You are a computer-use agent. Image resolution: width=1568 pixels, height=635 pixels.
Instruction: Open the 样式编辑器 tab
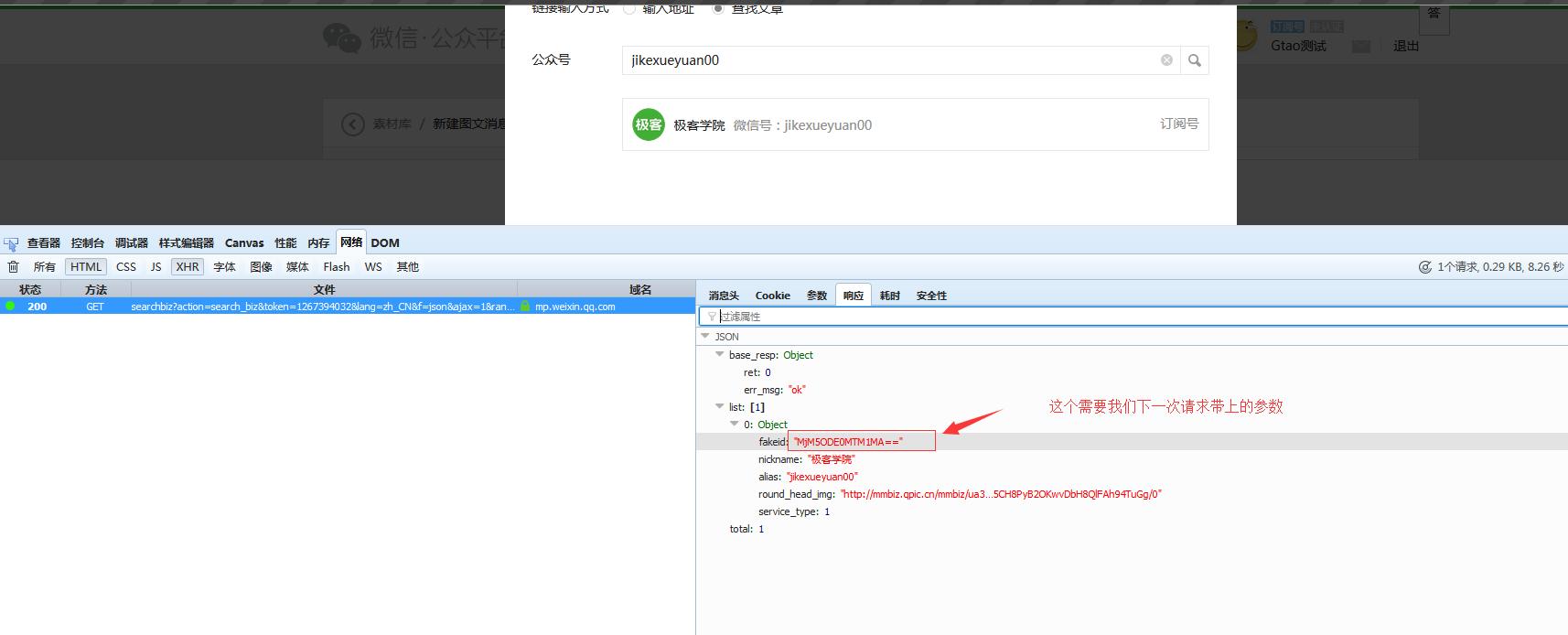(187, 243)
